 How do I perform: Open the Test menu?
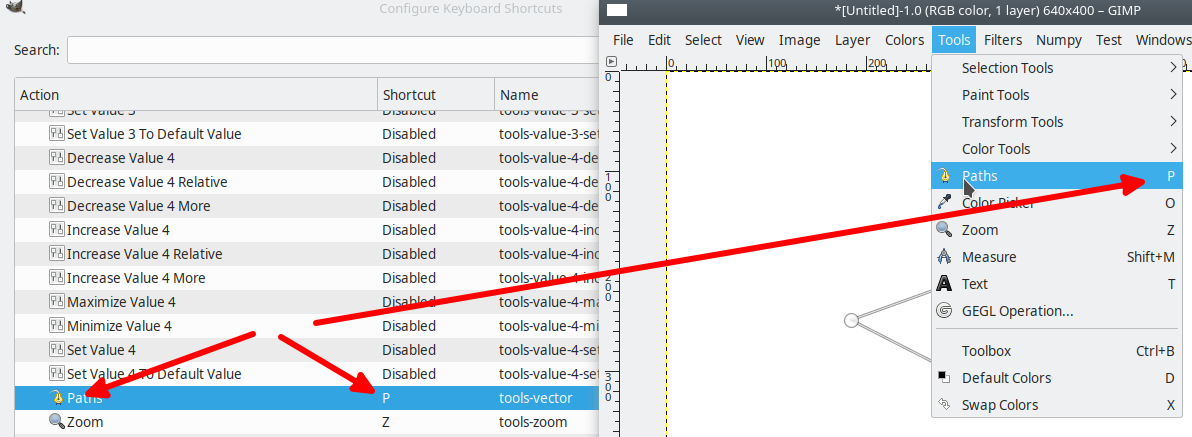point(1108,40)
